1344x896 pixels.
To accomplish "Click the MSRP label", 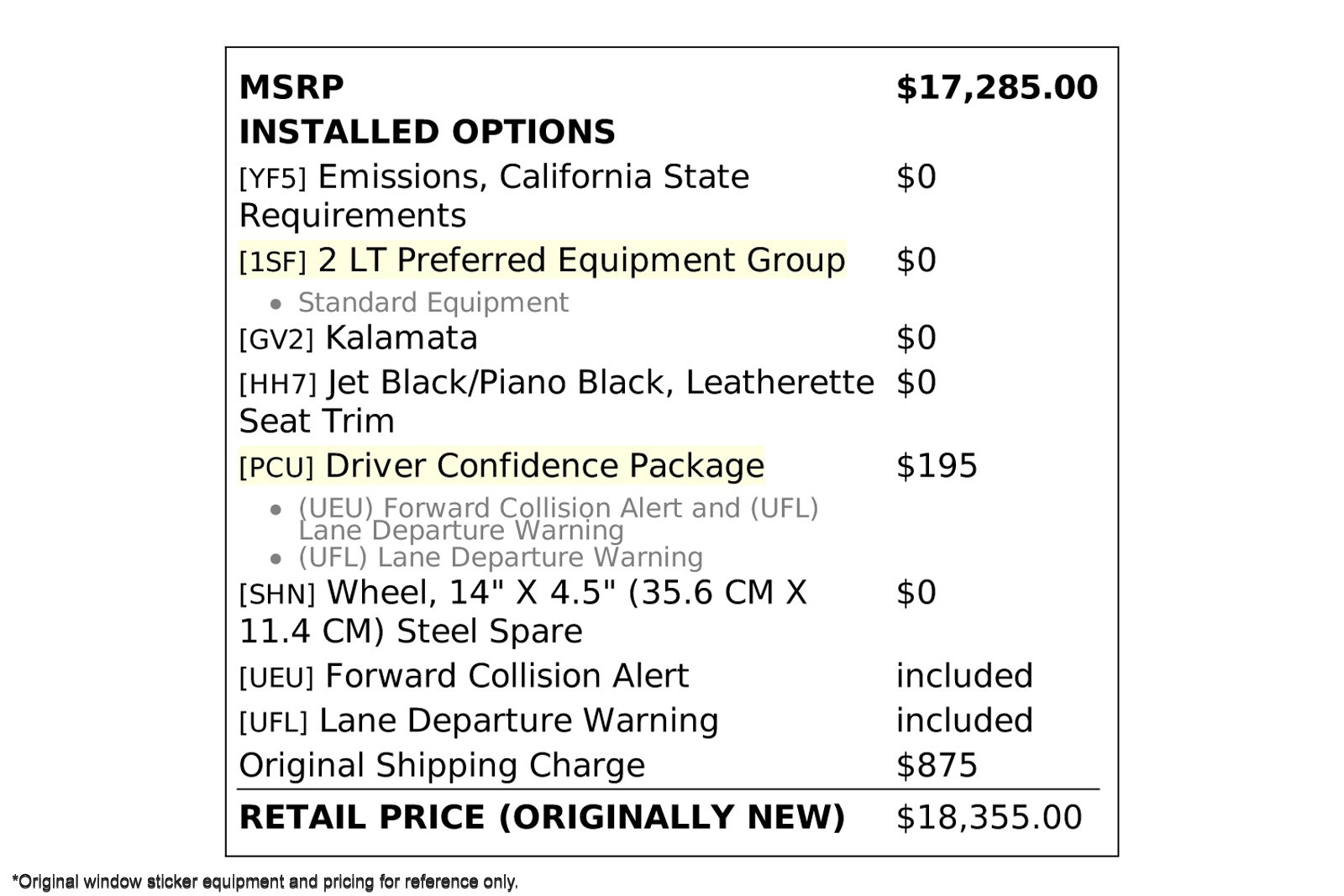I will click(x=291, y=87).
